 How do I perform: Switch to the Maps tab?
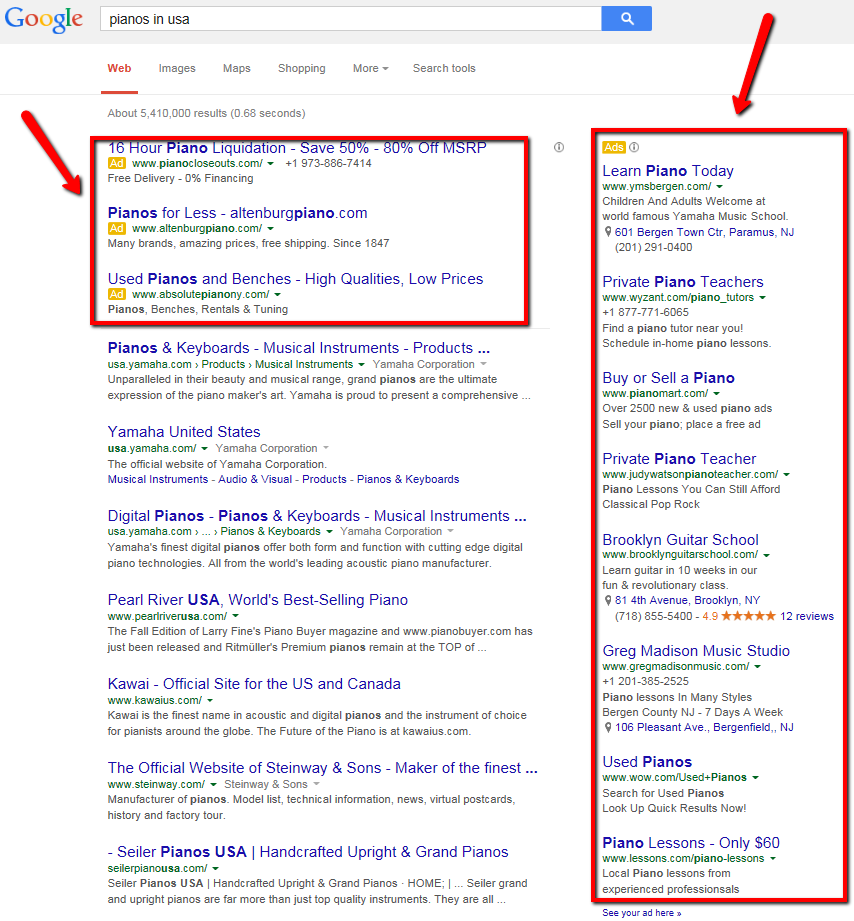click(x=237, y=69)
